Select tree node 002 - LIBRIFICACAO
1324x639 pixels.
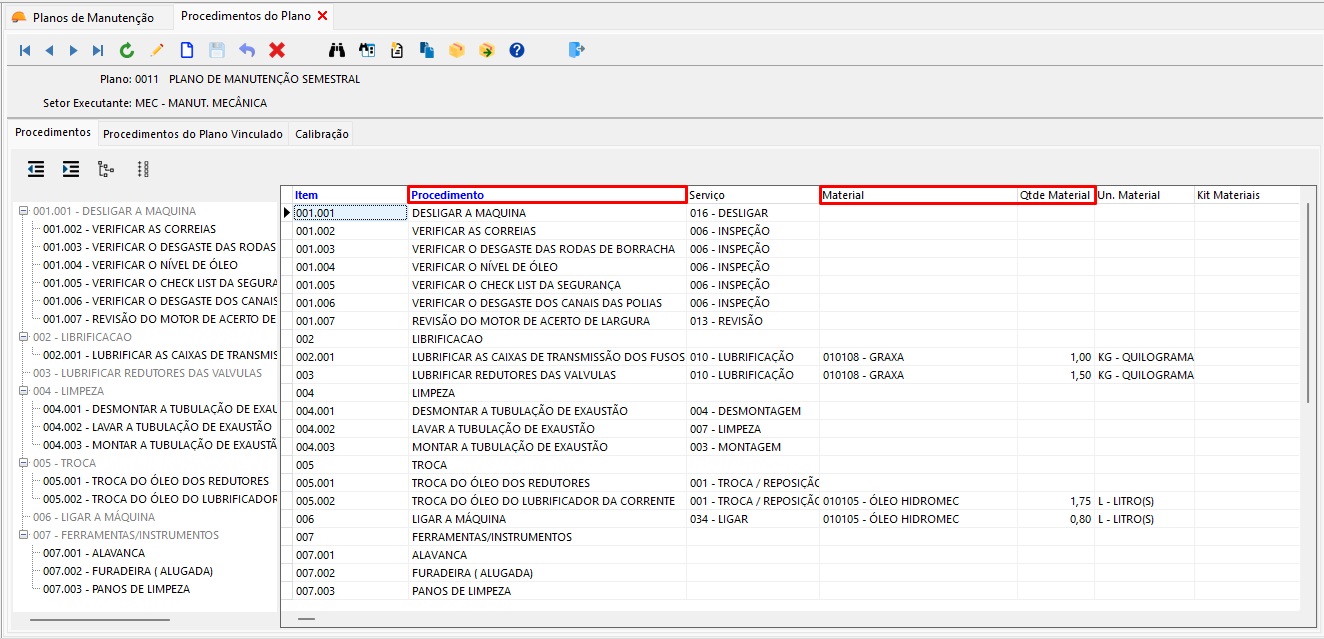coord(81,337)
